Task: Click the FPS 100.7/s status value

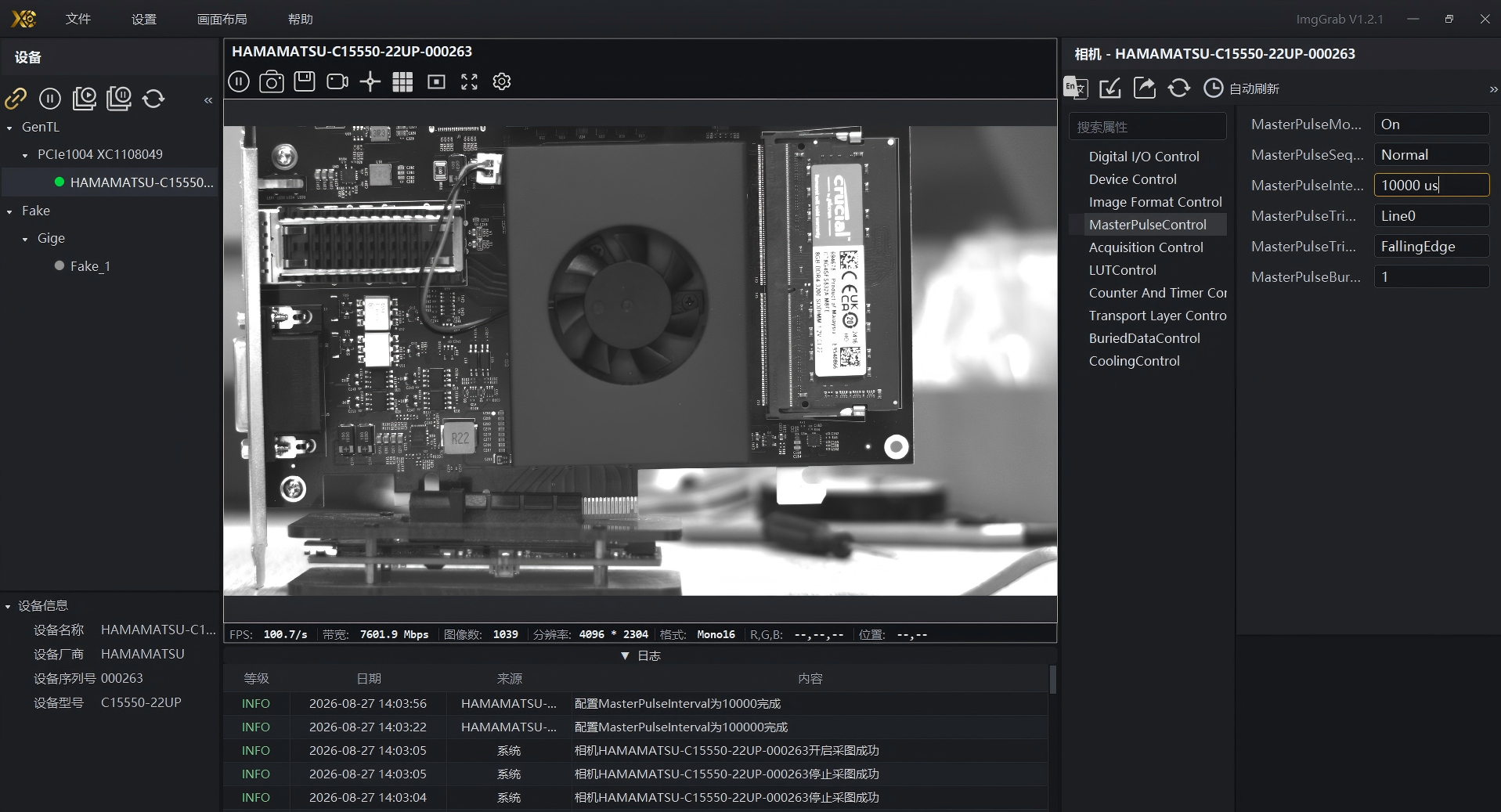Action: (x=285, y=634)
